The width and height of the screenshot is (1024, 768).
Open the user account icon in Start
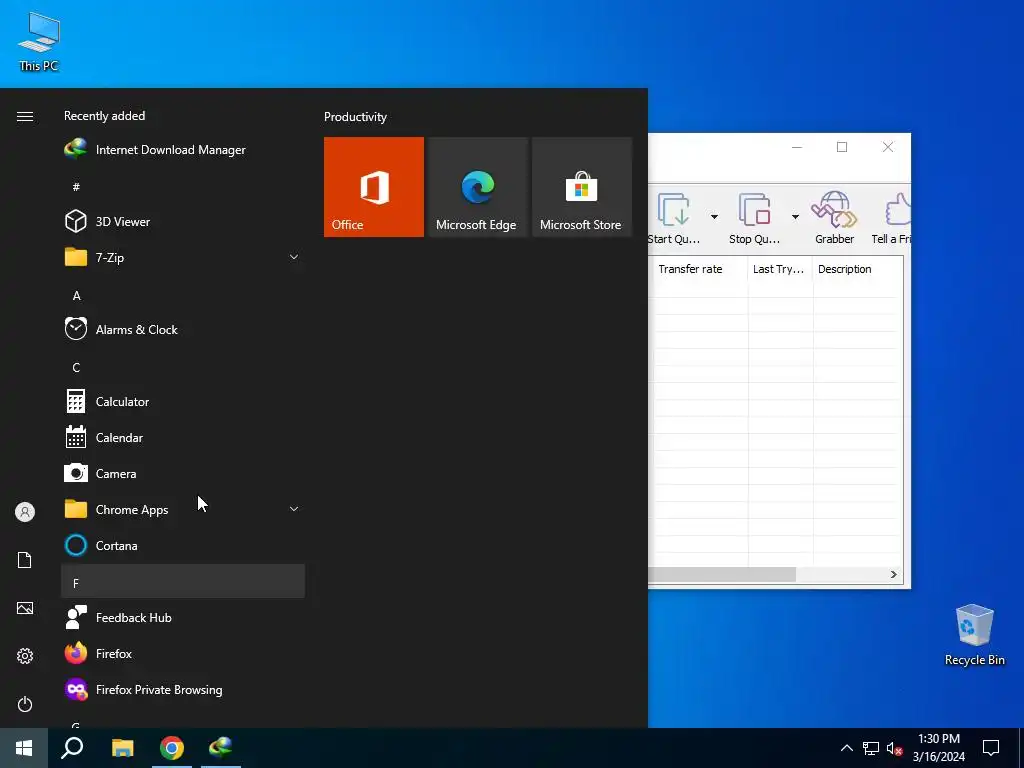25,512
